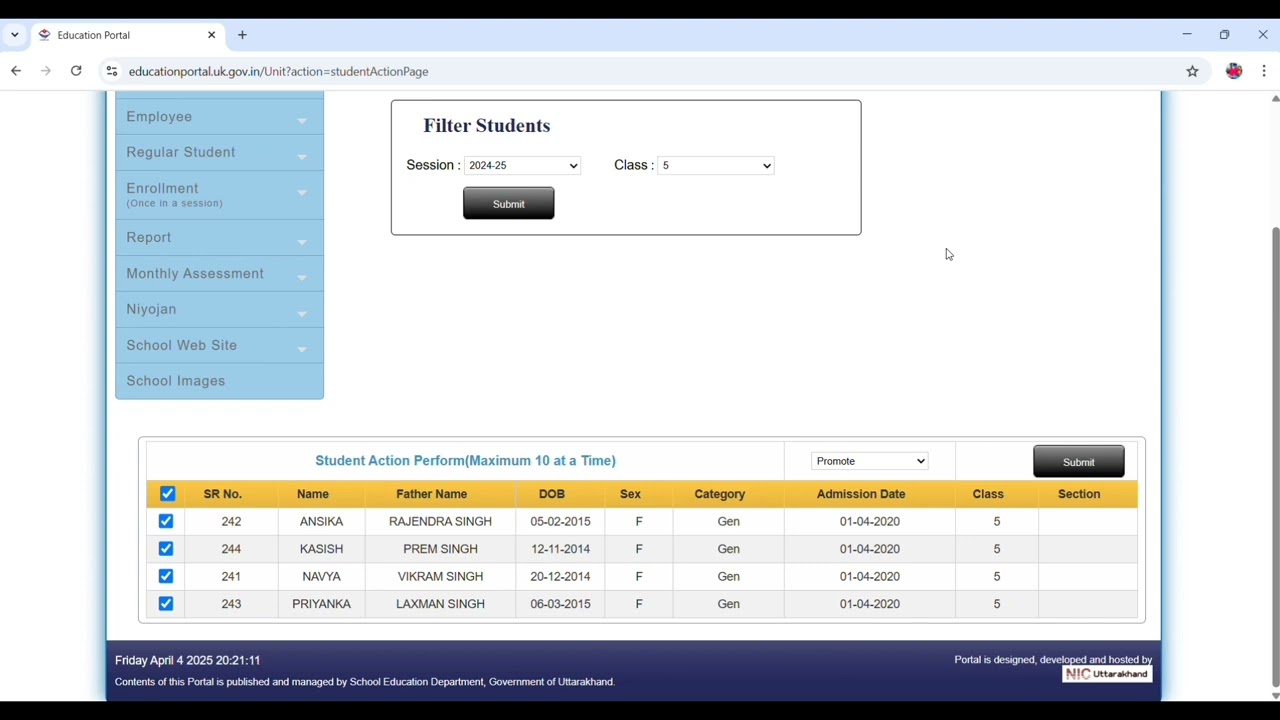This screenshot has width=1280, height=720.
Task: Click student name NAVYA
Action: (x=321, y=577)
